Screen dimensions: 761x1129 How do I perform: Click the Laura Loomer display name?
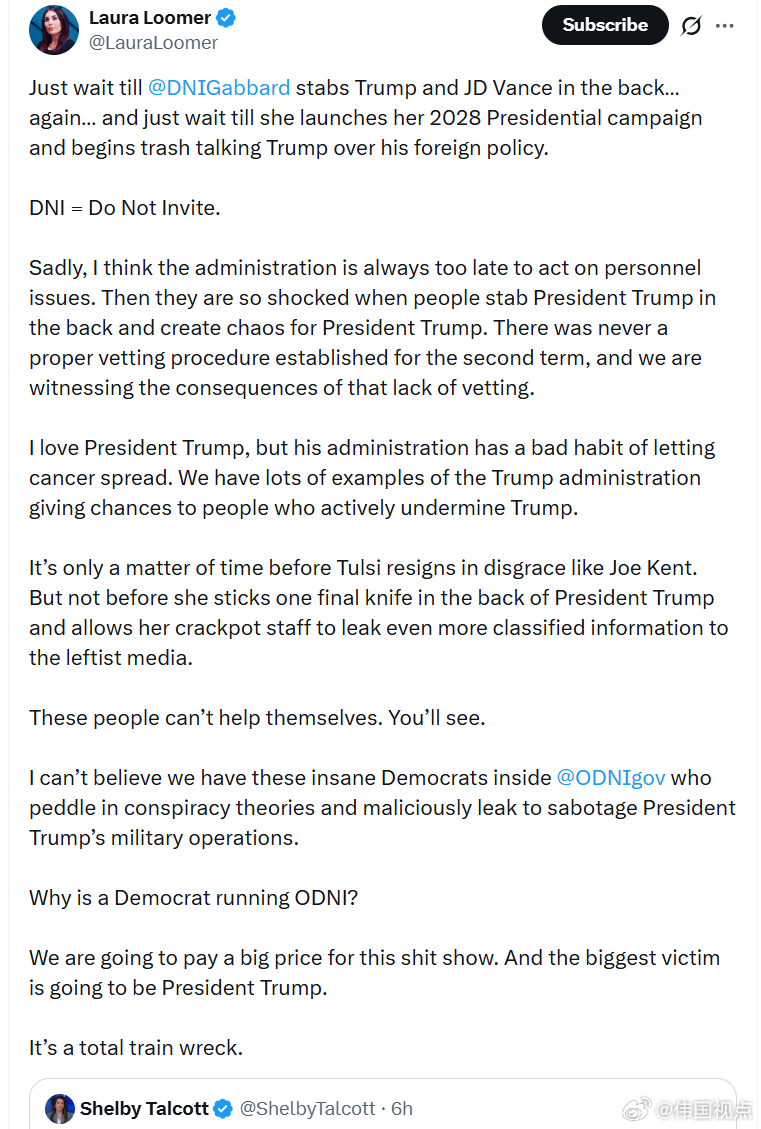click(x=150, y=18)
